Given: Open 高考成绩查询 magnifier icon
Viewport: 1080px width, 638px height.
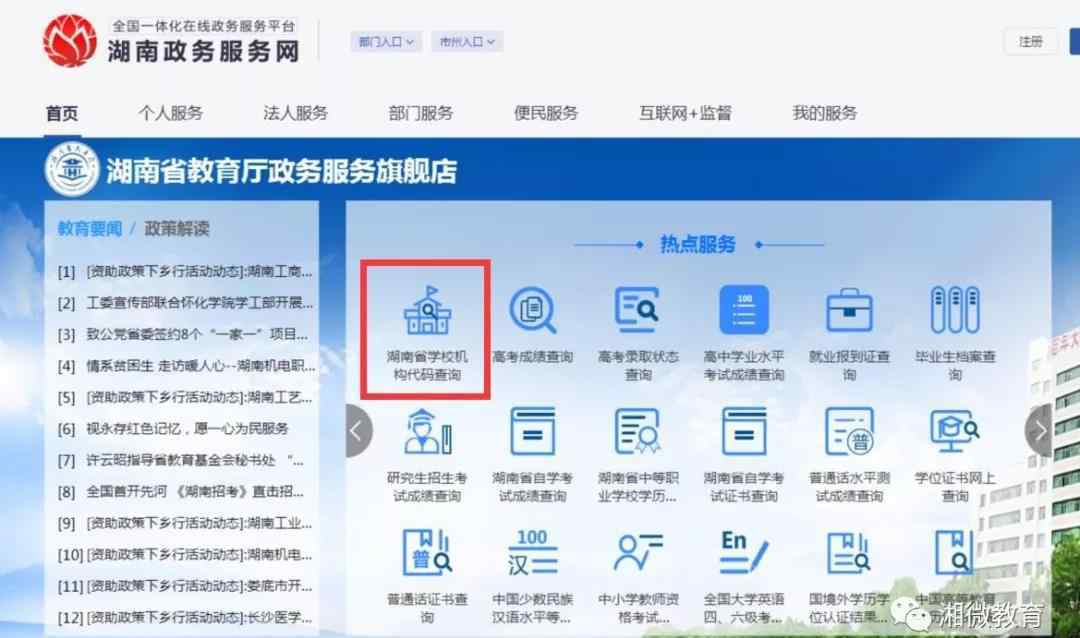Looking at the screenshot, I should click(x=532, y=310).
